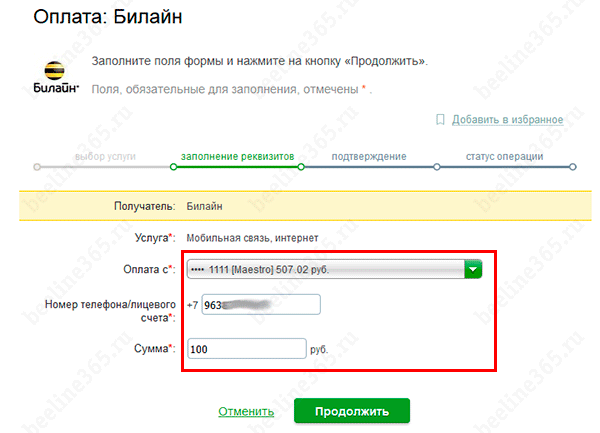600x433 pixels.
Task: Expand the Оплата с card dropdown arrow
Action: click(473, 269)
